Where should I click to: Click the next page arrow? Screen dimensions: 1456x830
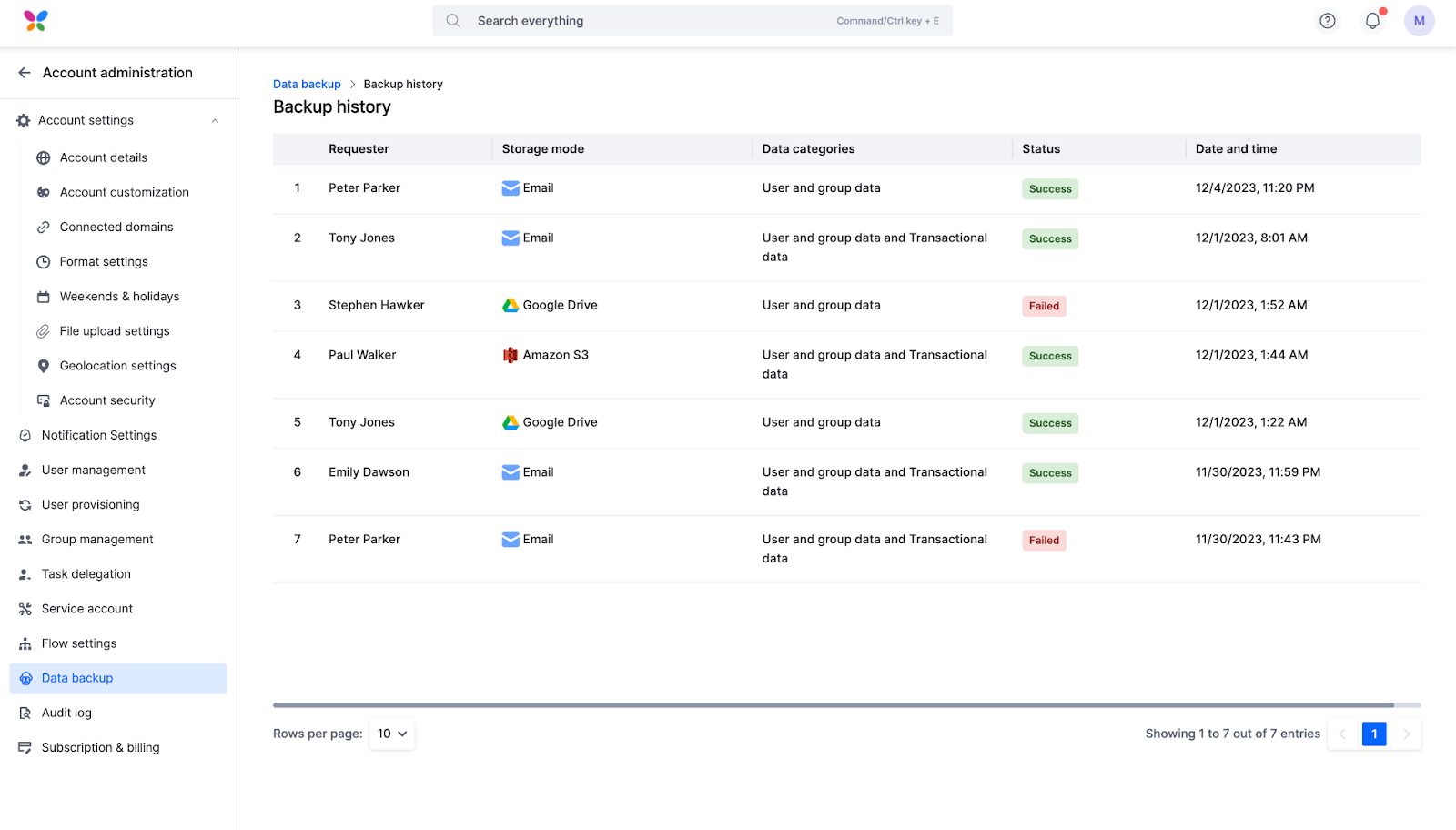(x=1407, y=734)
